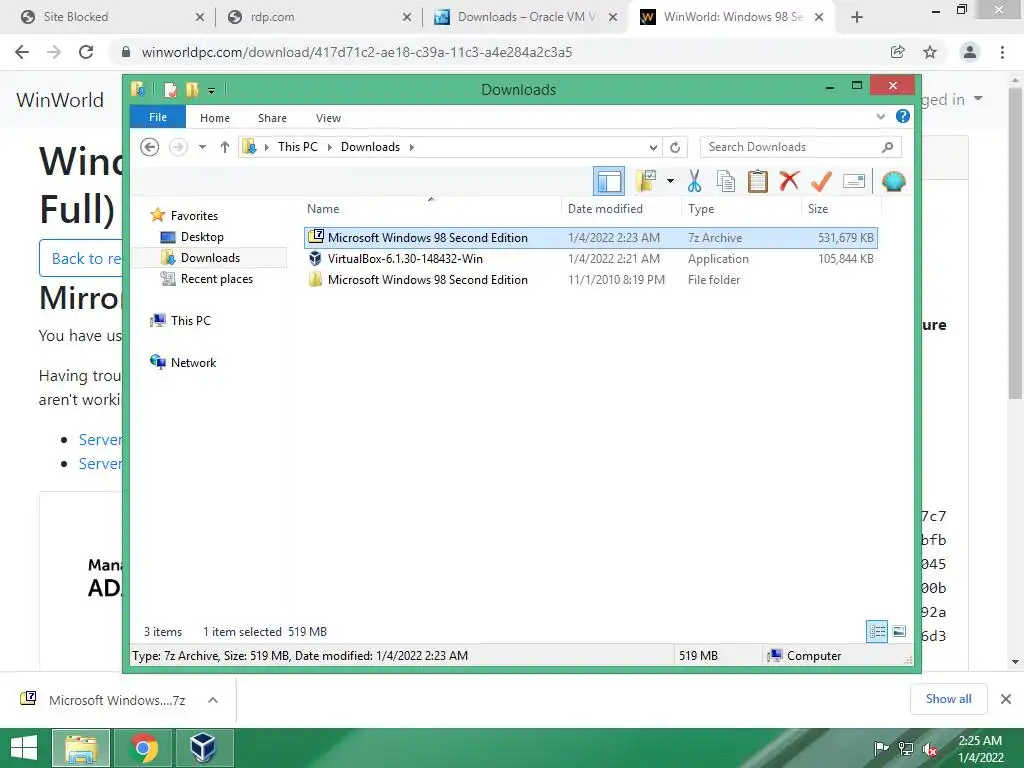Expand download item options chevron
The width and height of the screenshot is (1024, 768).
coord(212,700)
